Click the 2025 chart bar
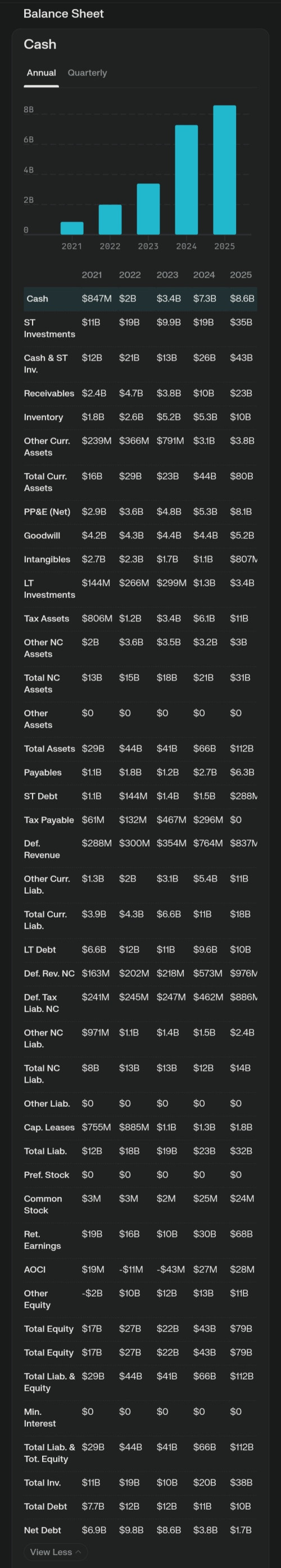281x1568 pixels. pyautogui.click(x=224, y=170)
